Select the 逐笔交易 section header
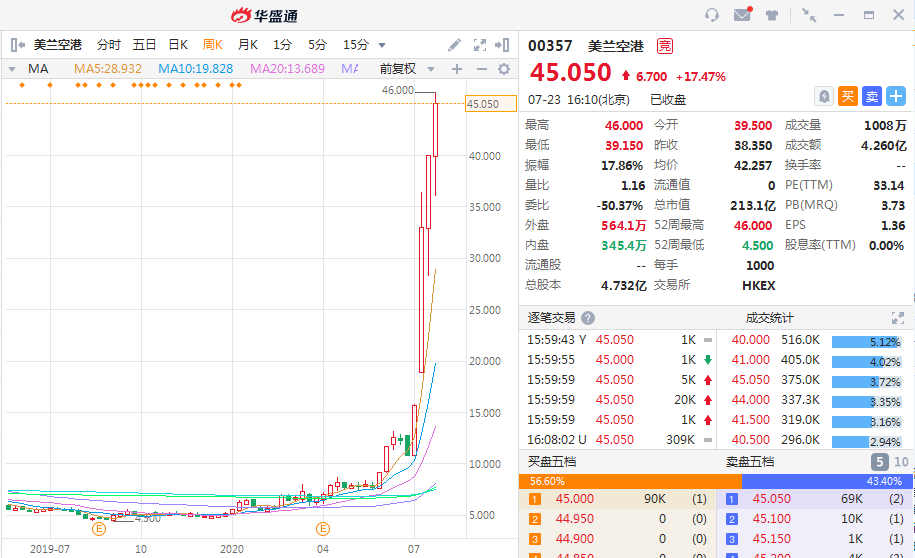The image size is (915, 558). coord(551,318)
